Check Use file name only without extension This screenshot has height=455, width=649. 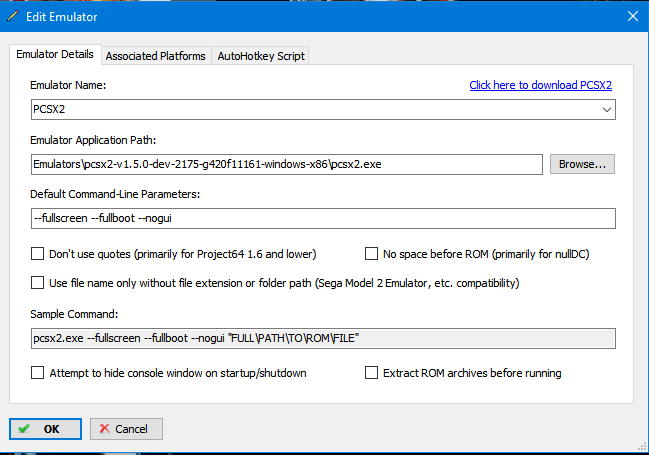click(x=37, y=283)
